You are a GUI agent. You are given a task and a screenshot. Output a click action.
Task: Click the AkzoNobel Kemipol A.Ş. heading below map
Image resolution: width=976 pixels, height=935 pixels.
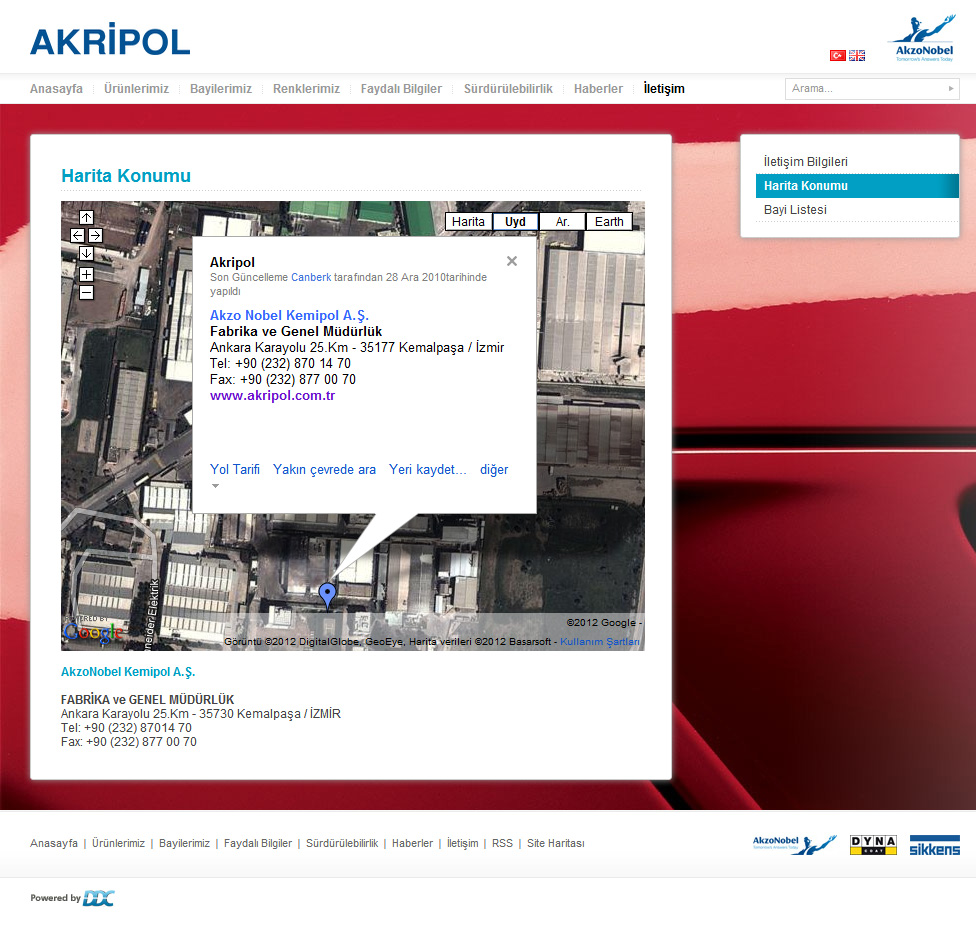click(x=128, y=672)
